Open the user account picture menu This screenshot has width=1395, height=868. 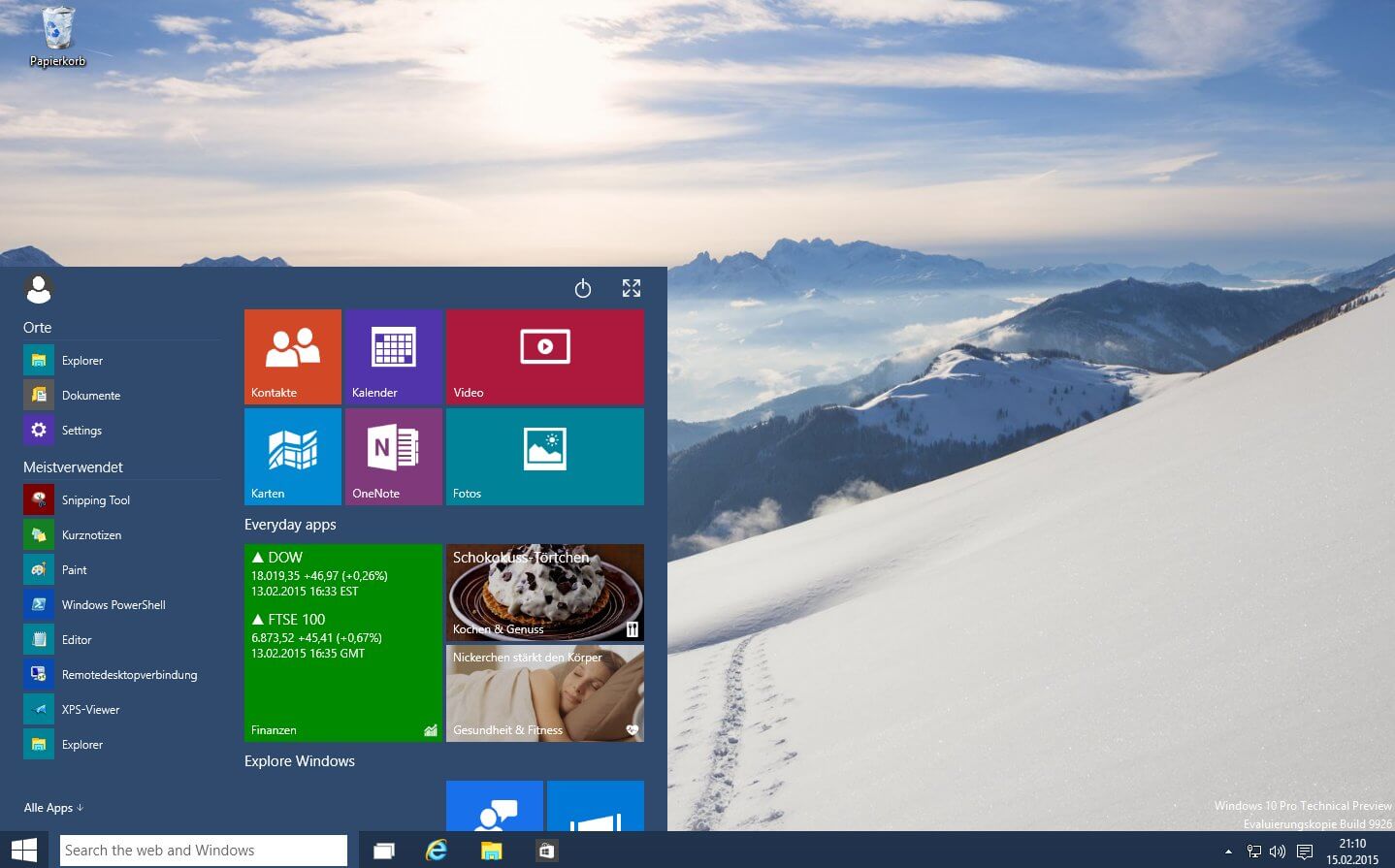click(x=39, y=289)
